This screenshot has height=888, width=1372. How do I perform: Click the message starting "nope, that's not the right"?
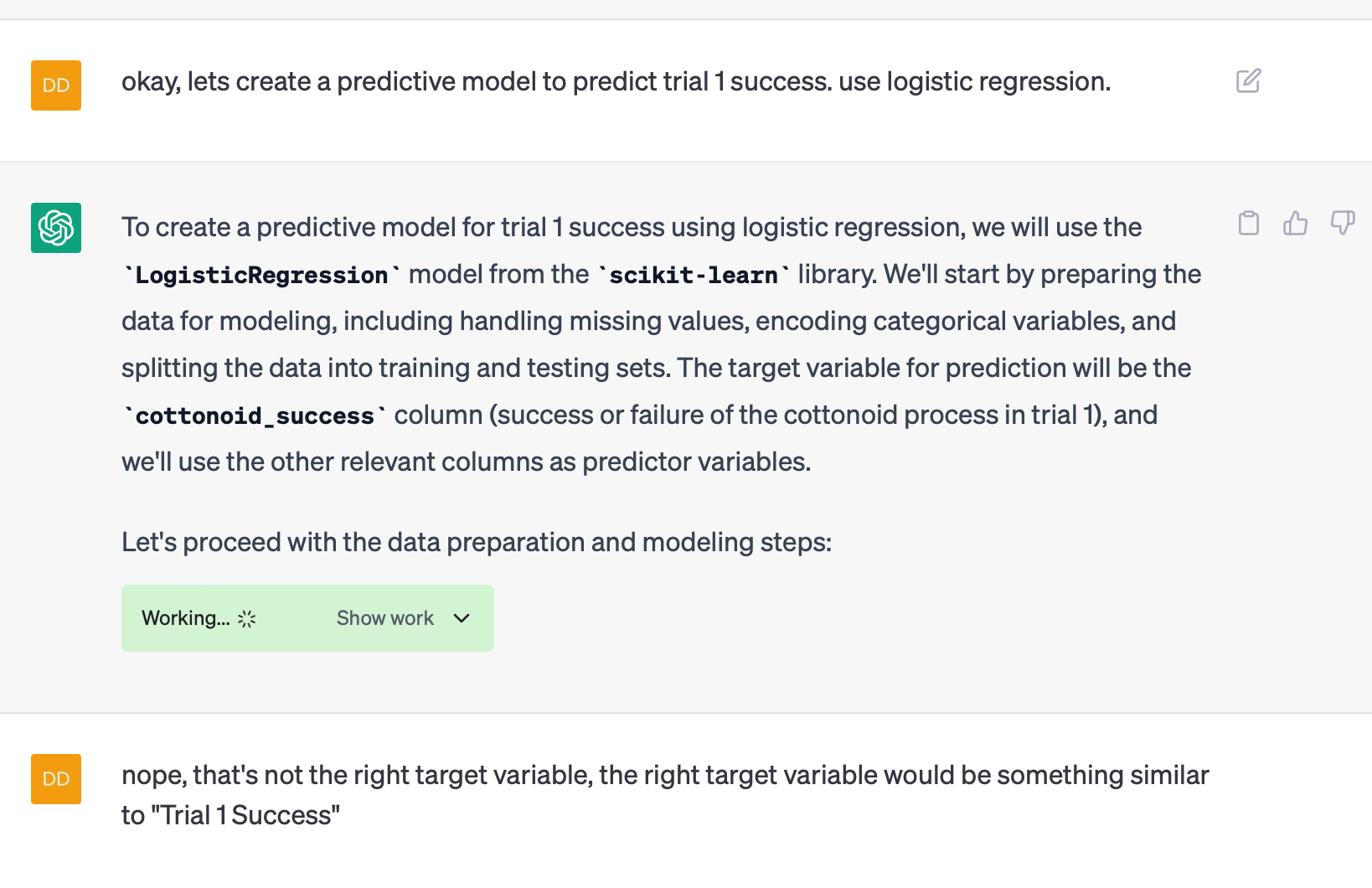665,795
